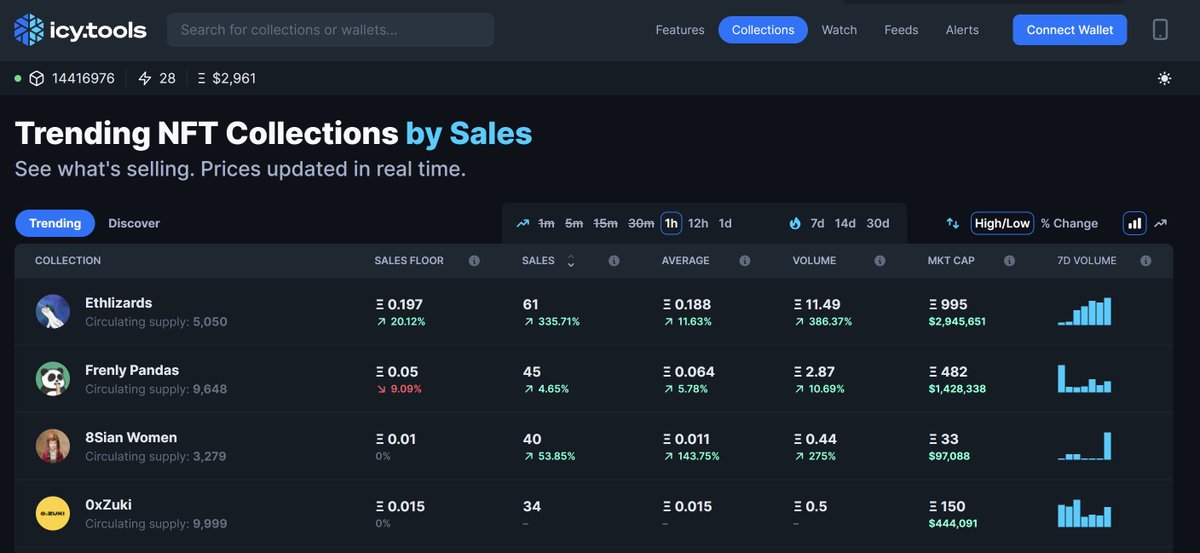
Task: Toggle light mode with the sun icon
Action: (1164, 78)
